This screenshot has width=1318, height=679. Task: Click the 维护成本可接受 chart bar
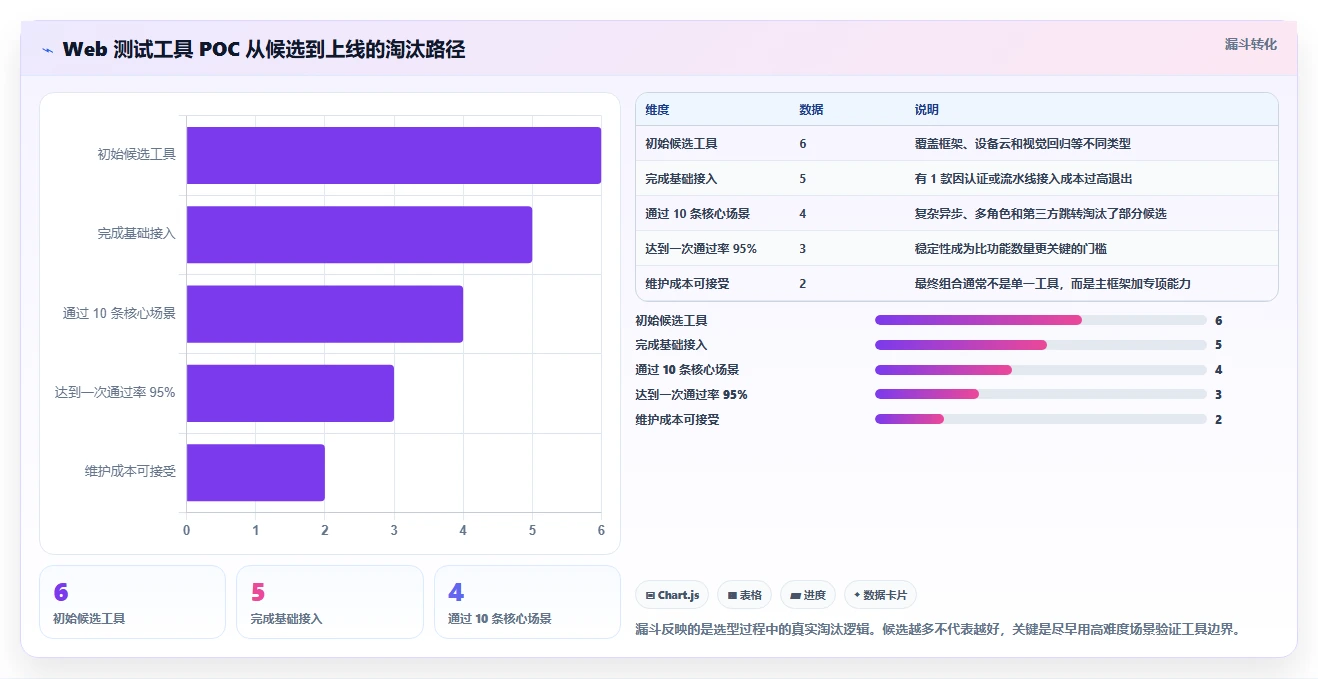(256, 472)
